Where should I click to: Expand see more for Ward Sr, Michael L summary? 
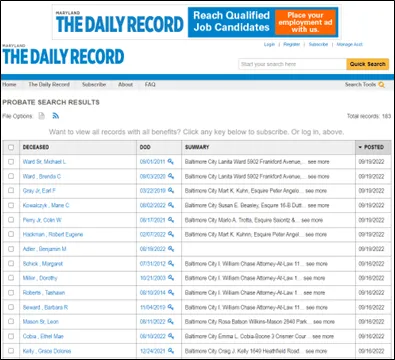[x=318, y=162]
